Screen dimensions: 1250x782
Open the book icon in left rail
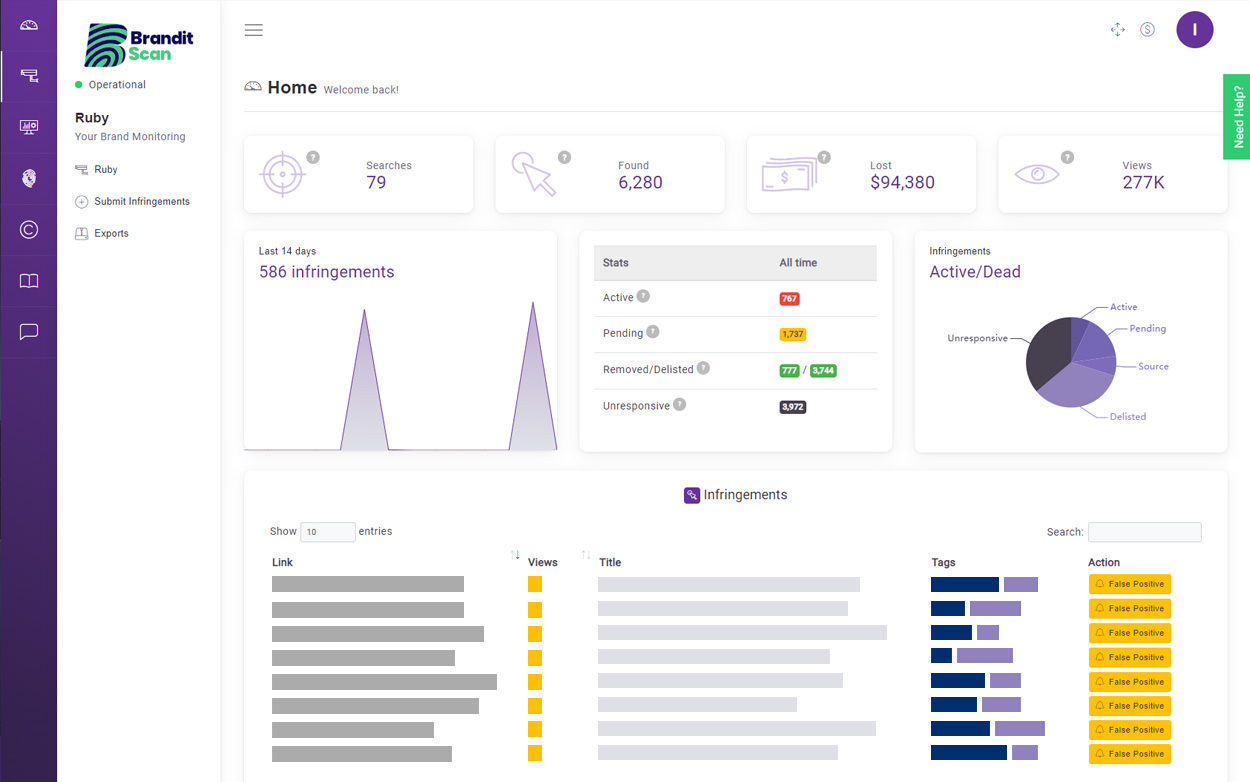click(x=28, y=281)
